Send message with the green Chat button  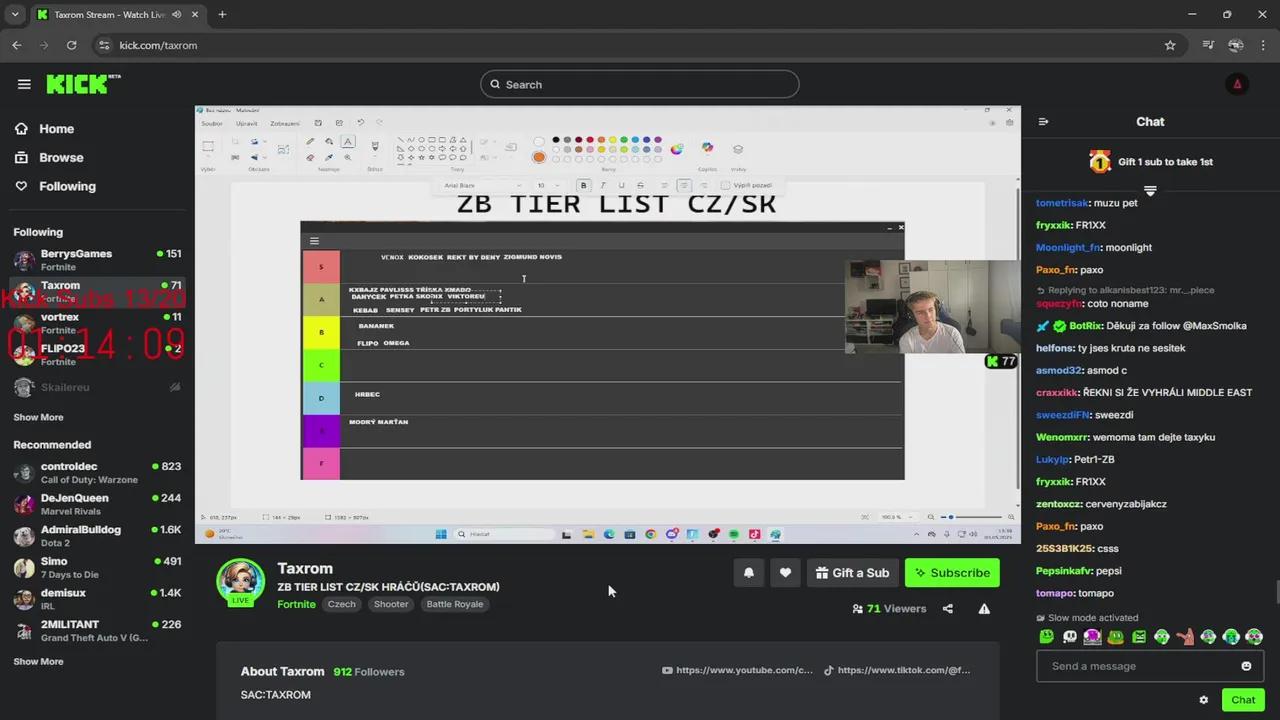pyautogui.click(x=1243, y=700)
